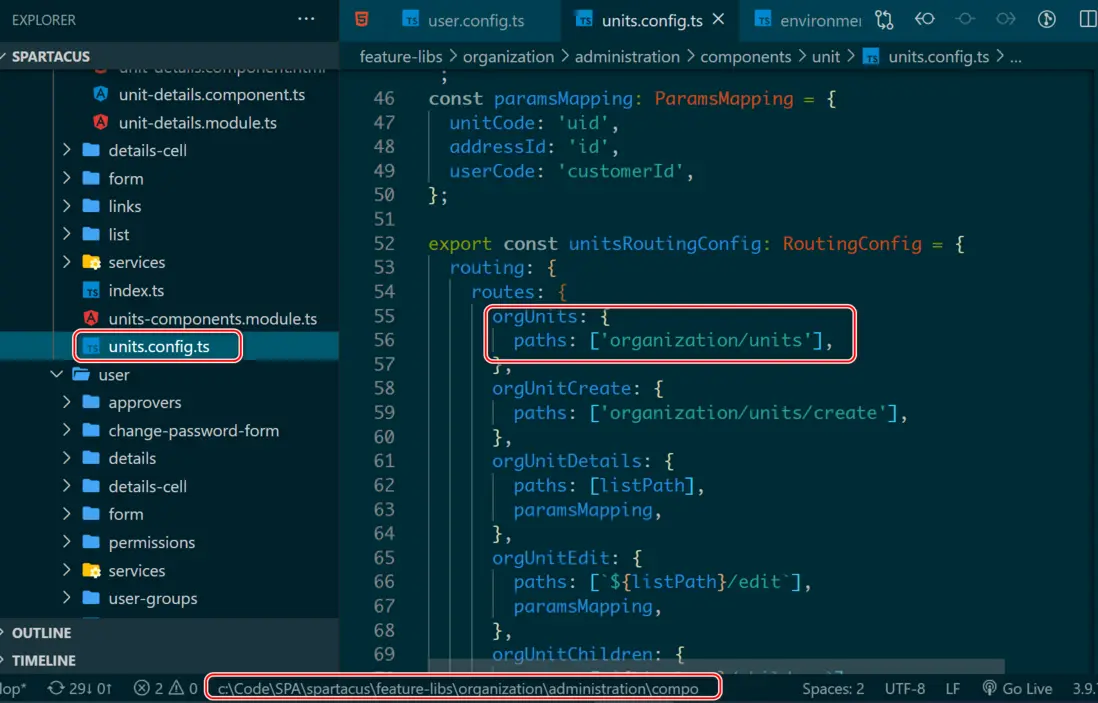Start Go Live server from status bar

coord(1017,689)
